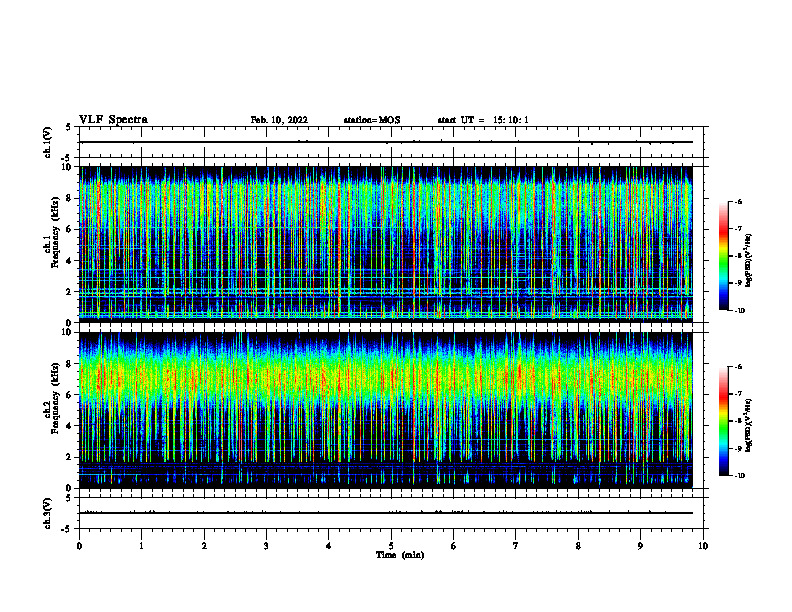Click the "-10" label on ch.2 color scale
The image size is (792, 612).
pos(739,476)
